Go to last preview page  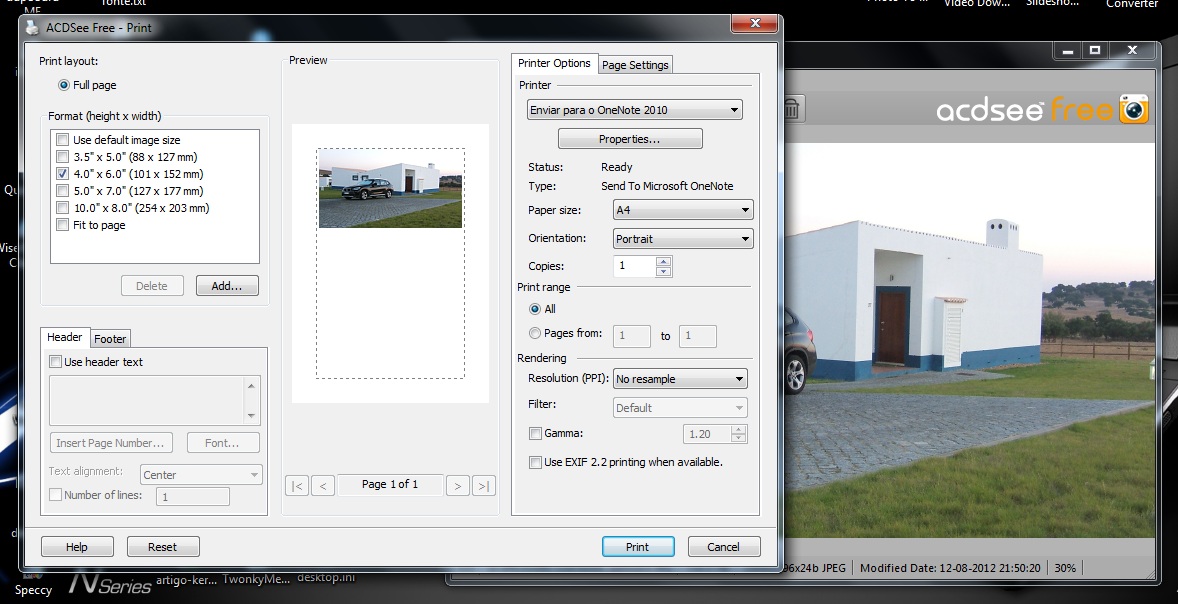pyautogui.click(x=484, y=485)
